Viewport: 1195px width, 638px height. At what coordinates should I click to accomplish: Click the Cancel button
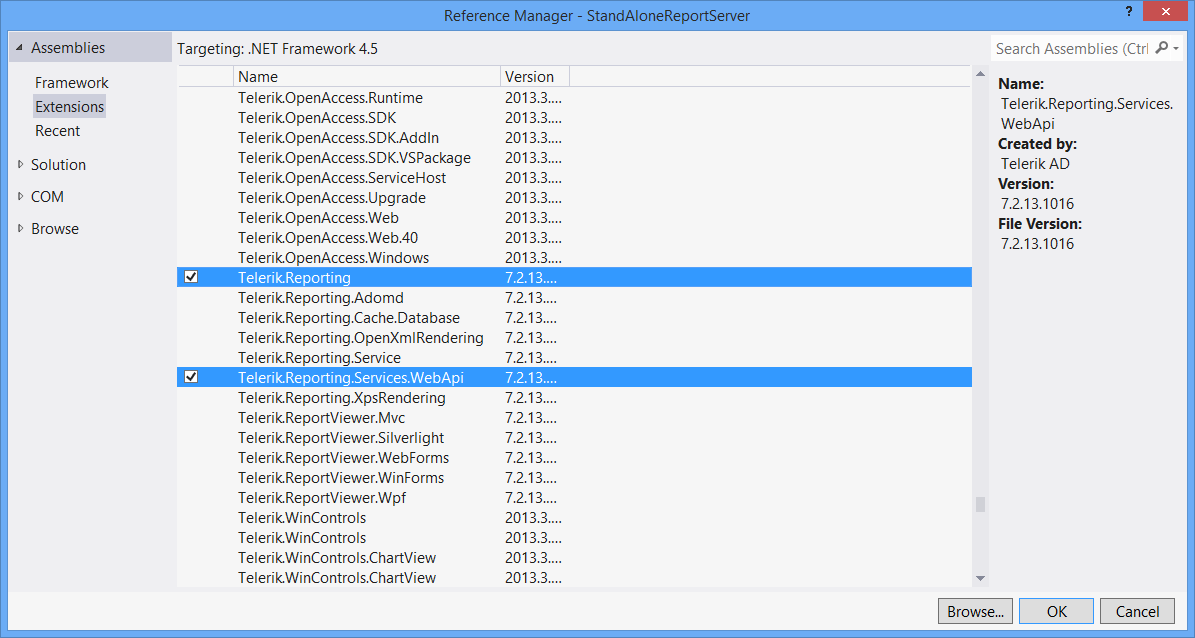pos(1137,611)
